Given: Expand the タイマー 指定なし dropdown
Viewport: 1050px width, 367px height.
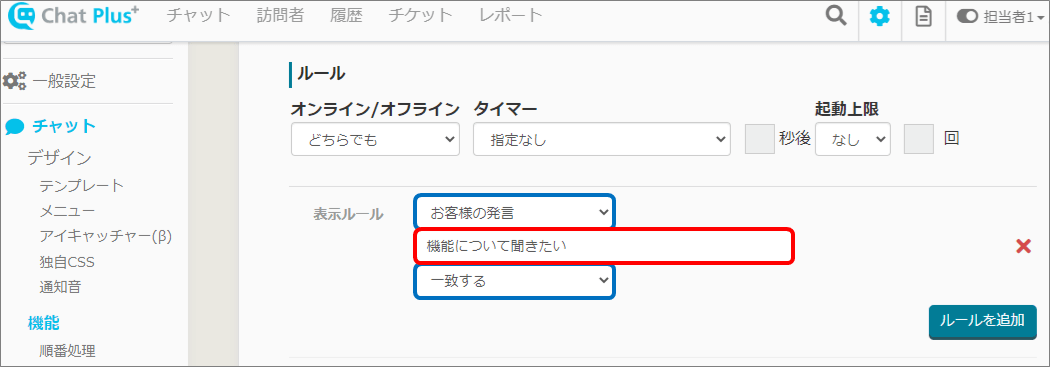Looking at the screenshot, I should tap(601, 139).
